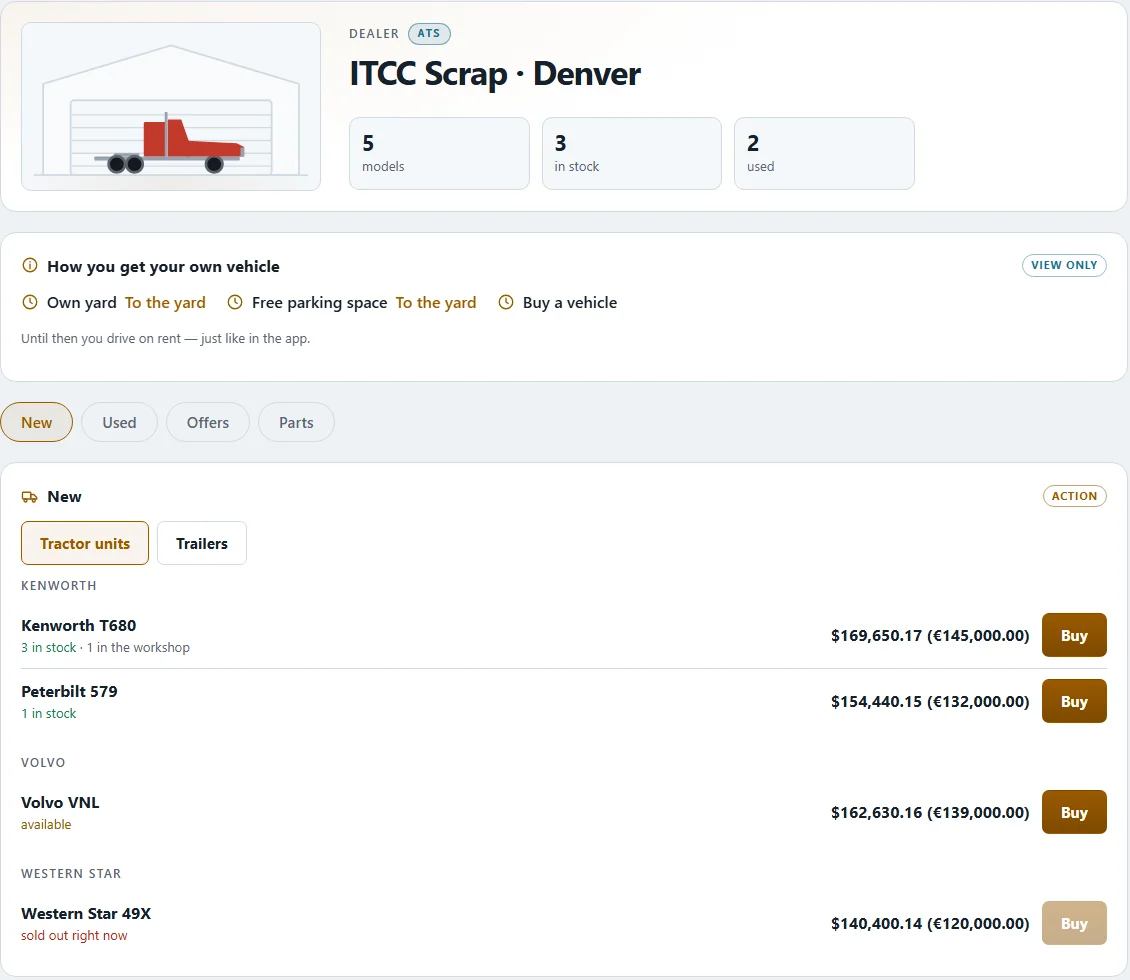Screen dimensions: 1130x980
Task: Click the 'available' status under Volvo VNL
Action: (46, 824)
